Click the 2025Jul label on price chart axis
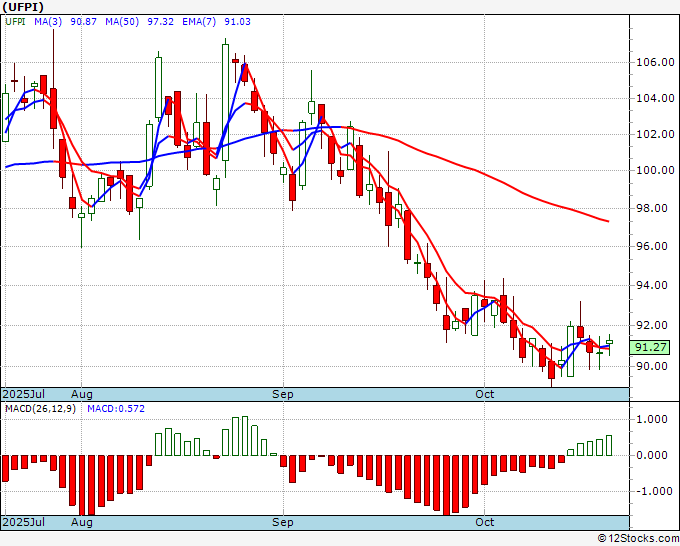The height and width of the screenshot is (546, 680). point(23,394)
